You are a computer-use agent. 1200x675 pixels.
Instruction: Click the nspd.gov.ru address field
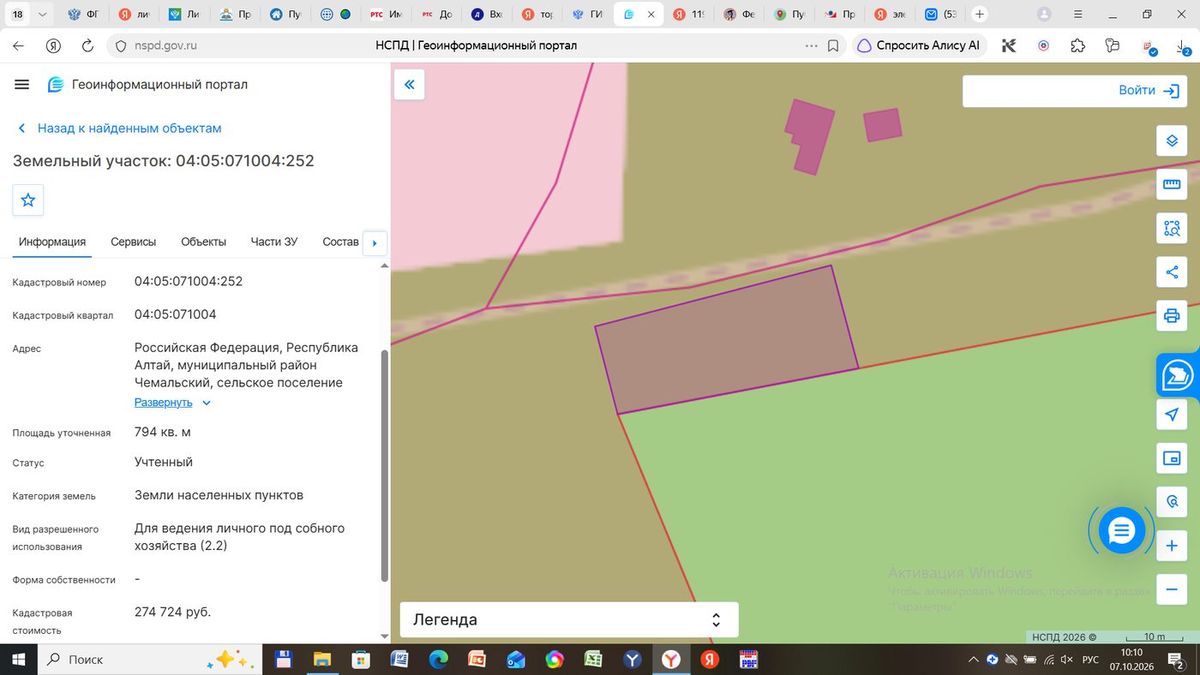[x=168, y=45]
